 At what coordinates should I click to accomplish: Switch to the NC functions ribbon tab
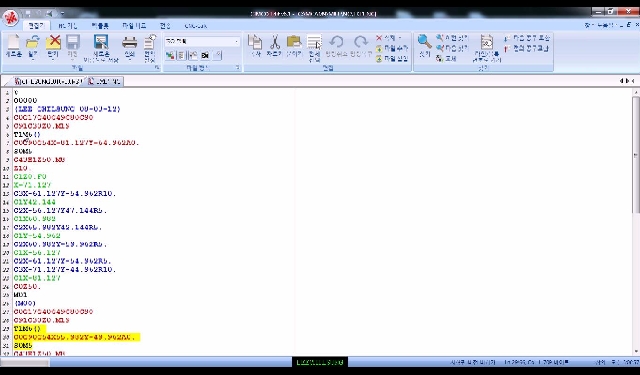[x=67, y=26]
